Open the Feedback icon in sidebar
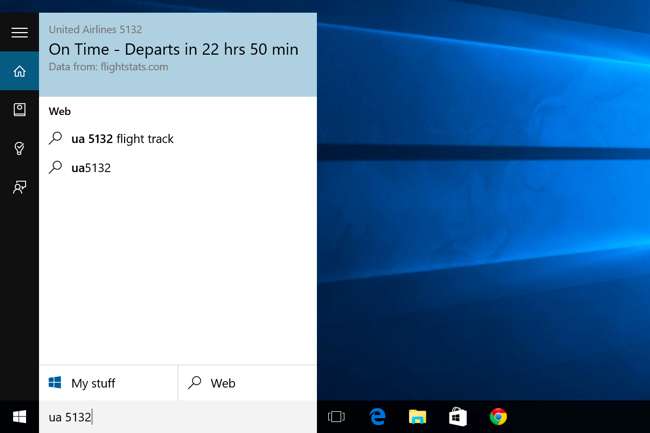 tap(19, 187)
